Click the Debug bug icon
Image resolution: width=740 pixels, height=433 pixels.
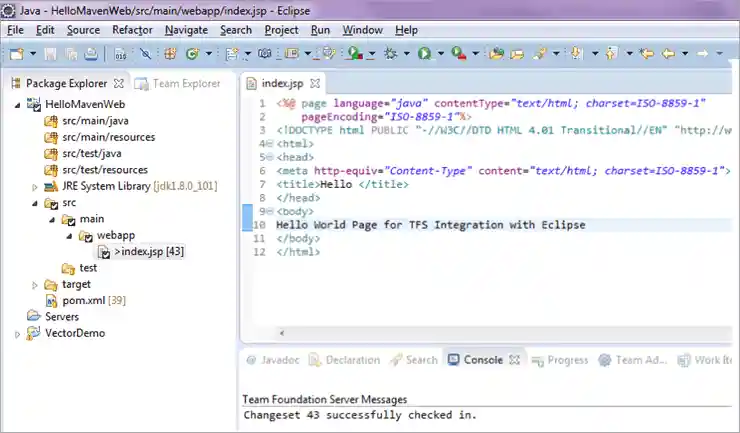point(390,53)
